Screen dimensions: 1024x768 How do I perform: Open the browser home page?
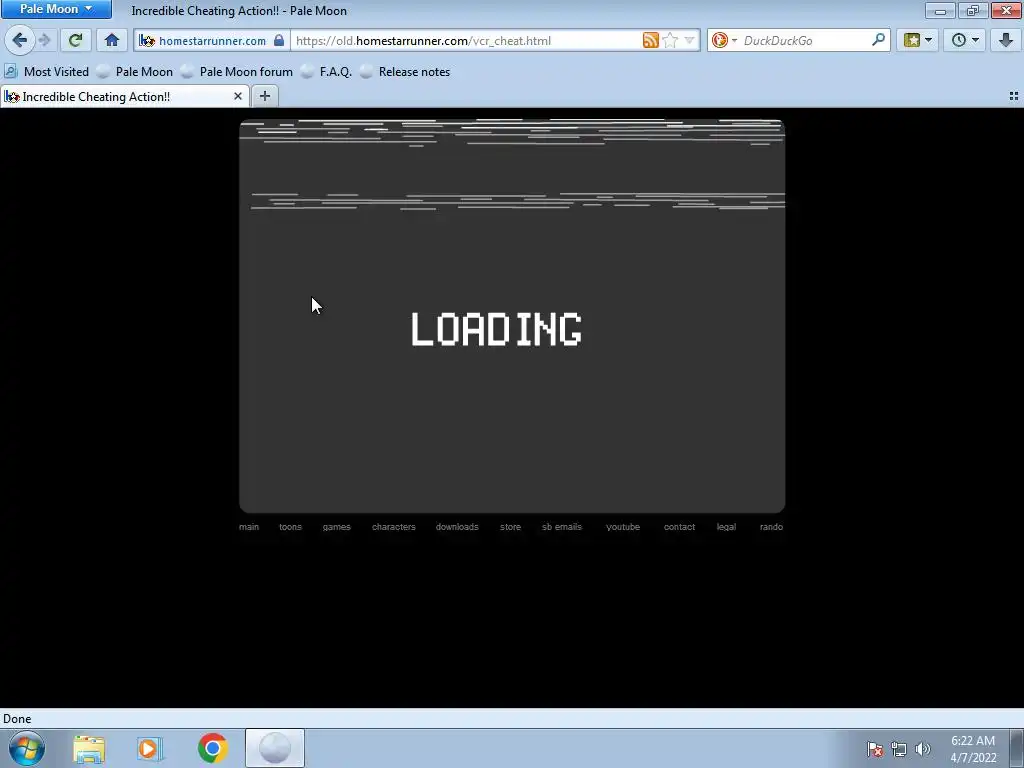[x=112, y=40]
